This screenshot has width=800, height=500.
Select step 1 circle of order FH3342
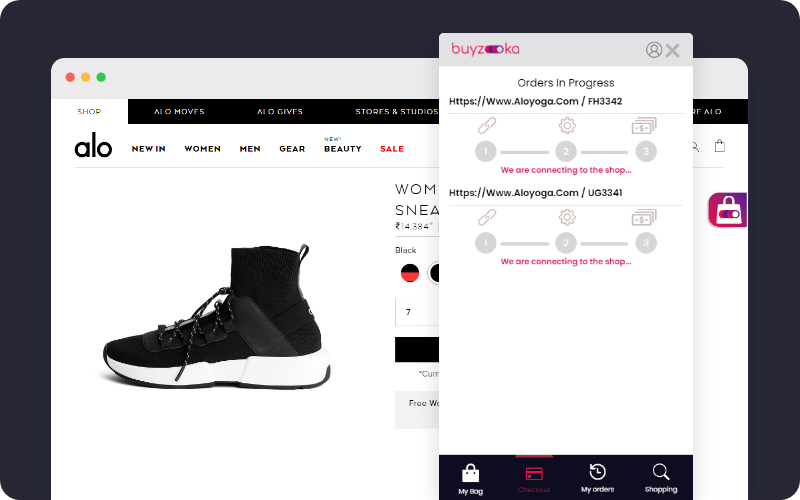486,152
